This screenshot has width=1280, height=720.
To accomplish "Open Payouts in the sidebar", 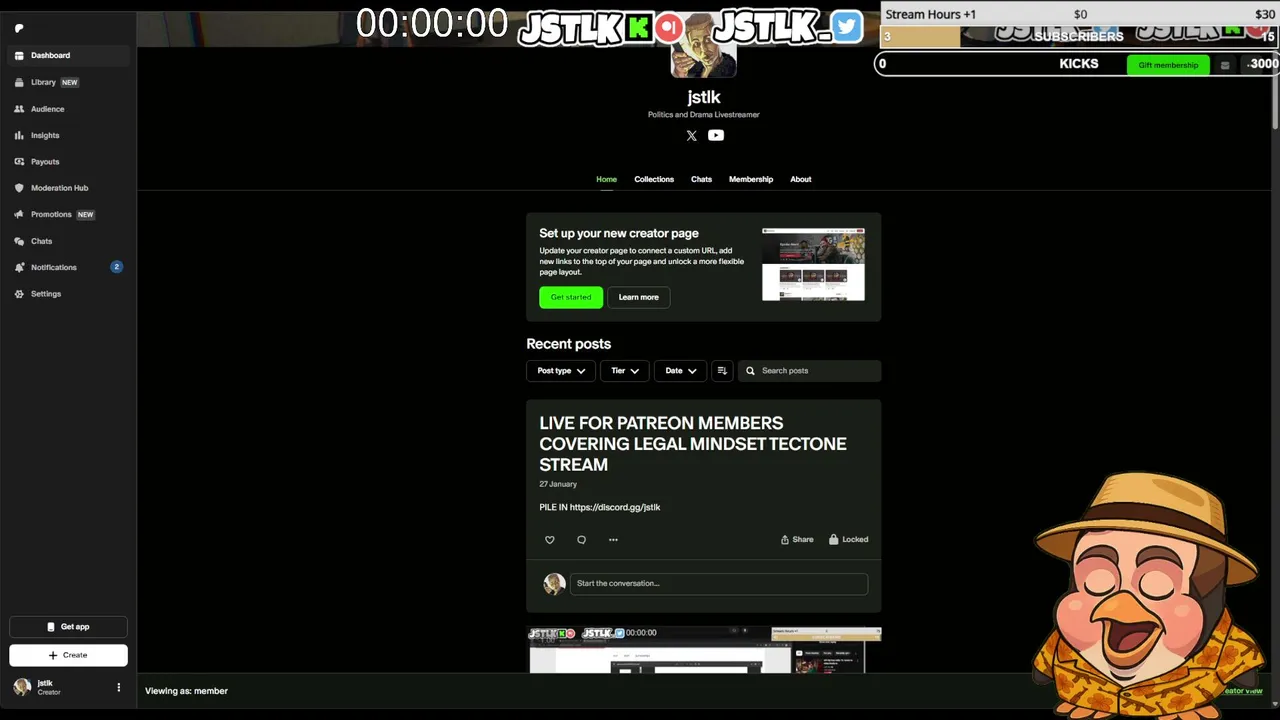I will [68, 161].
